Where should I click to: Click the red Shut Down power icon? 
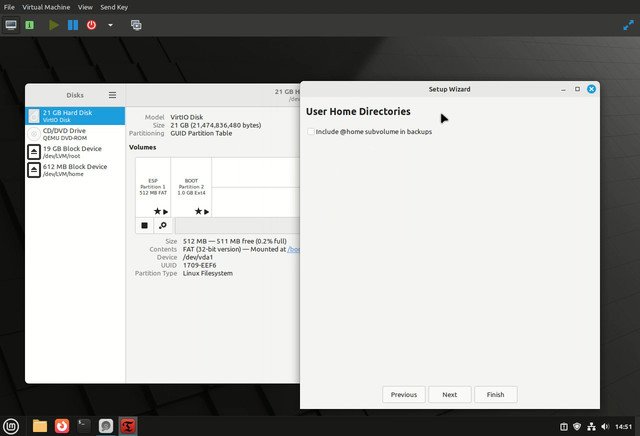[x=91, y=25]
